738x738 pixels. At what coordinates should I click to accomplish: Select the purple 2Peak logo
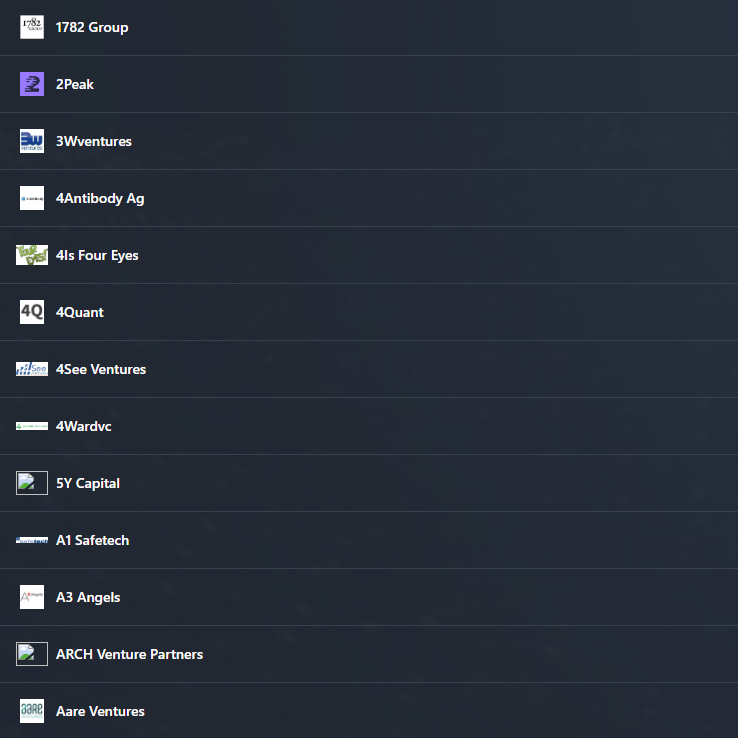32,84
